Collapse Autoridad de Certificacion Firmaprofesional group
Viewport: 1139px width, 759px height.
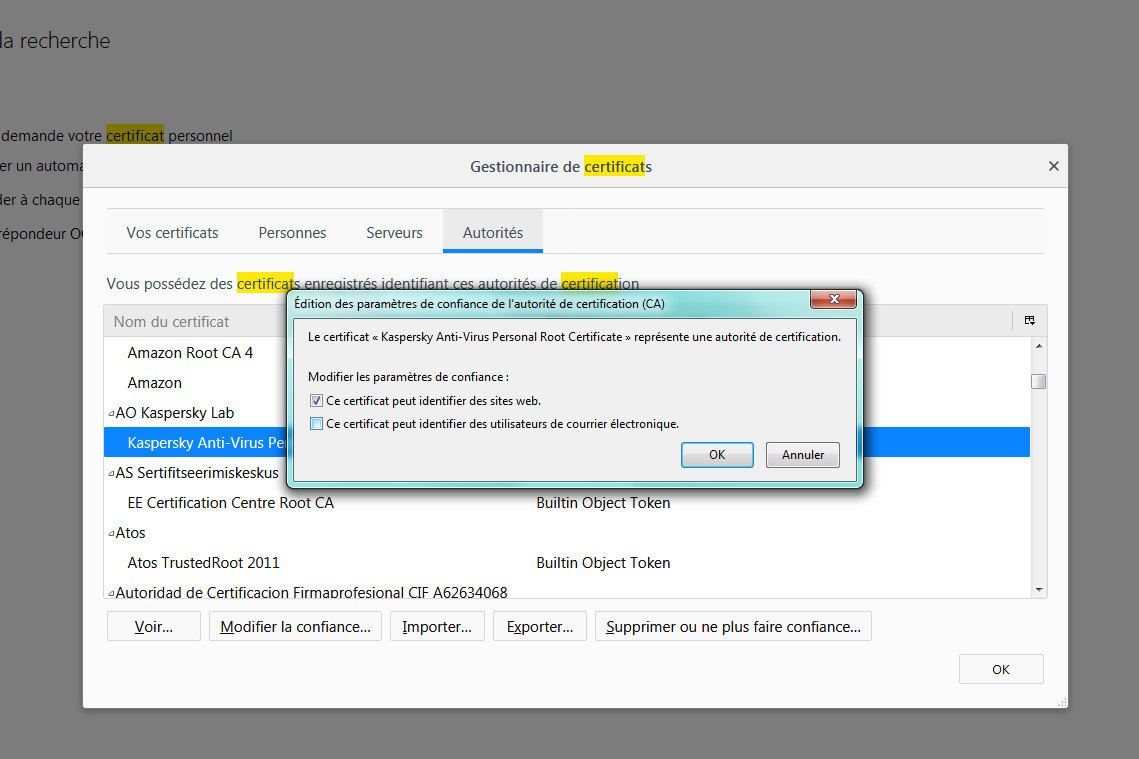point(111,593)
